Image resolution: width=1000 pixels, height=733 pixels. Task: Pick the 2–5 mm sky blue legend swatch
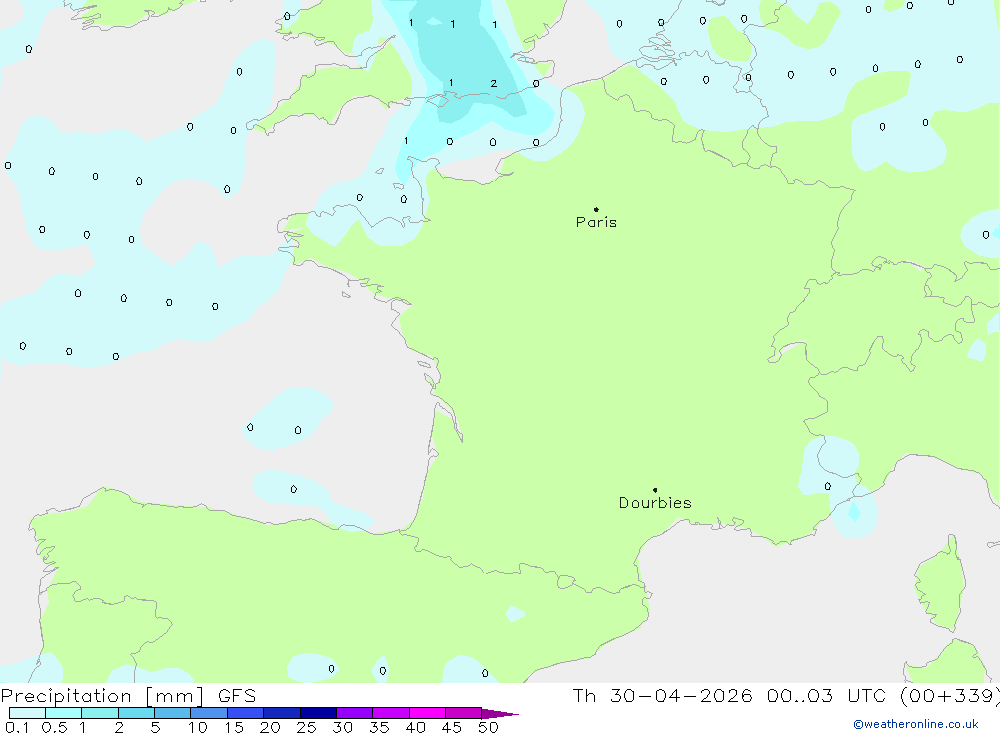136,713
